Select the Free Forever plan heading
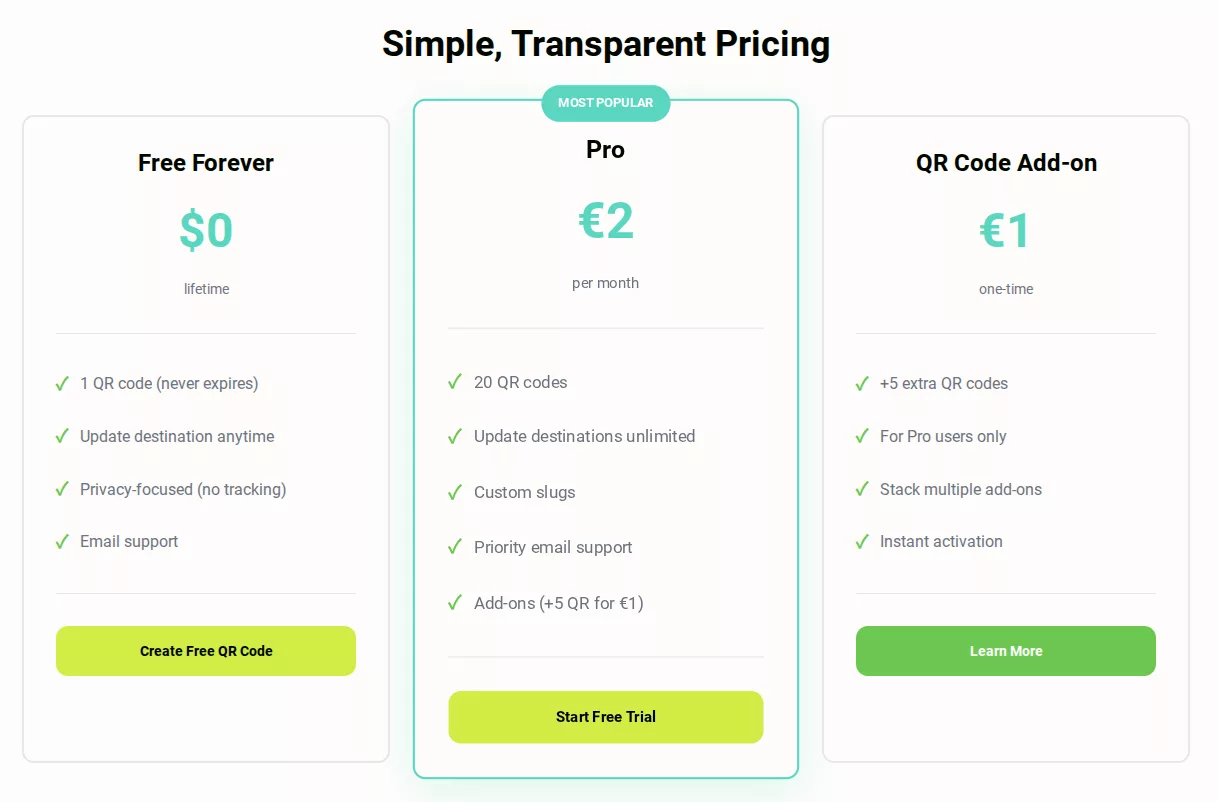Viewport: 1218px width, 802px height. pos(206,163)
